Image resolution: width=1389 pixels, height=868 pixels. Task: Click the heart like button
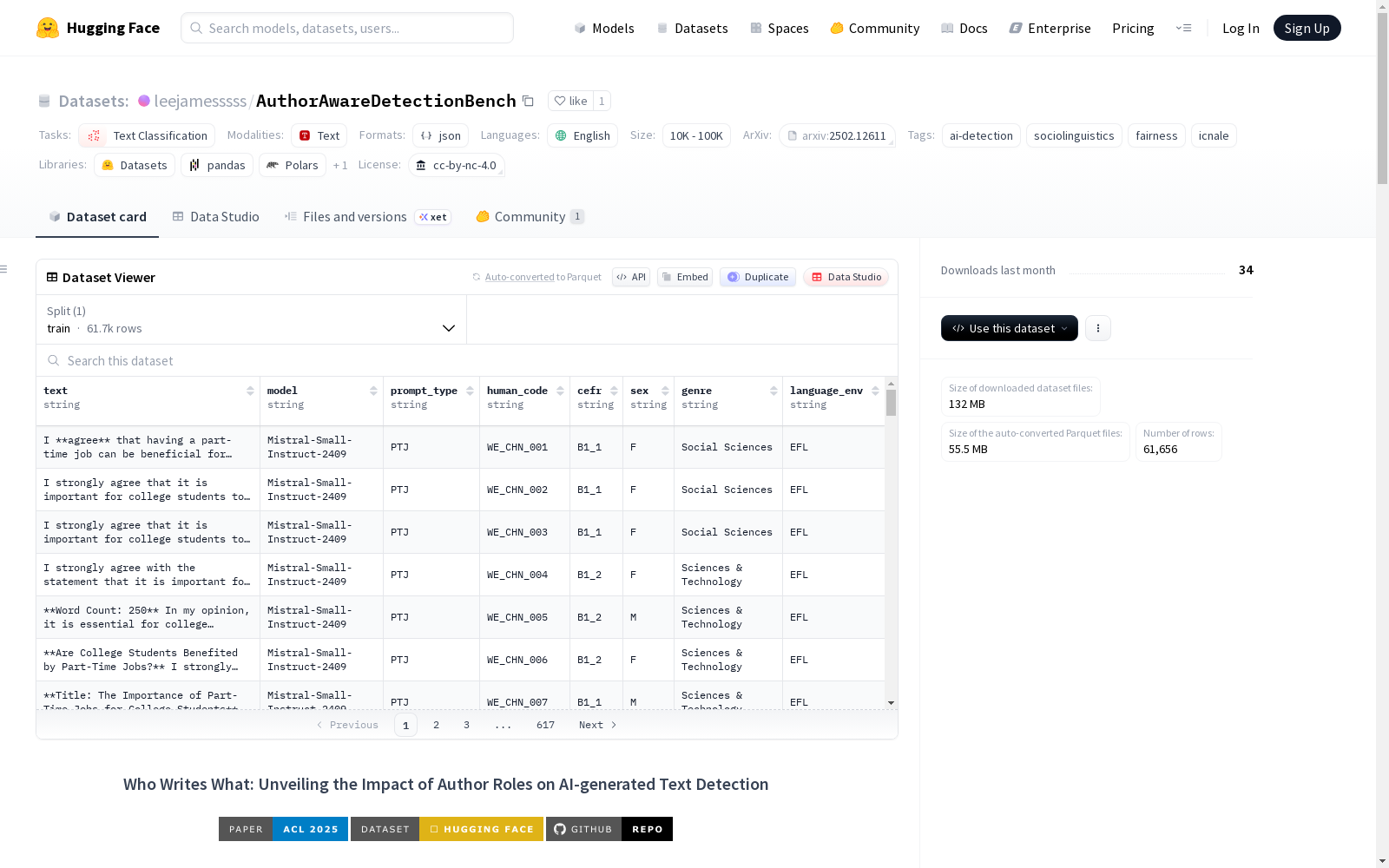coord(570,101)
